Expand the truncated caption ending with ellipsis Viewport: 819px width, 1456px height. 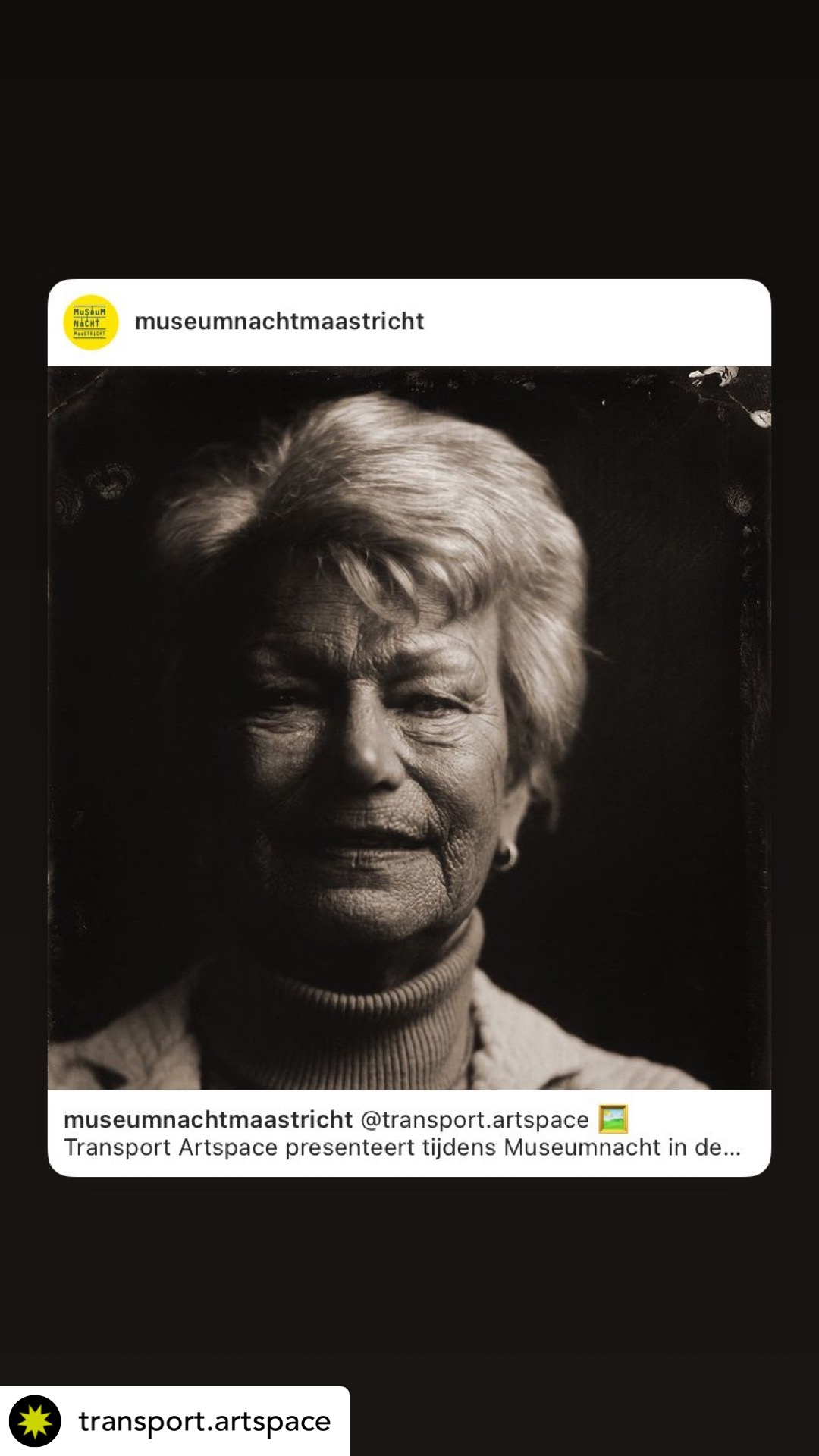tap(402, 1147)
